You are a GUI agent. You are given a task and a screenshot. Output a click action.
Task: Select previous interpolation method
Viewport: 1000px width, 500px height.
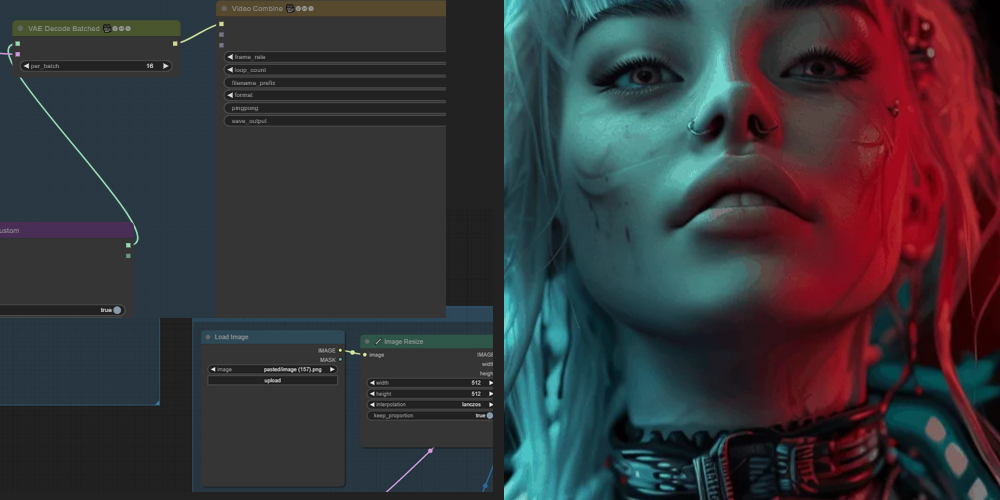(x=372, y=405)
